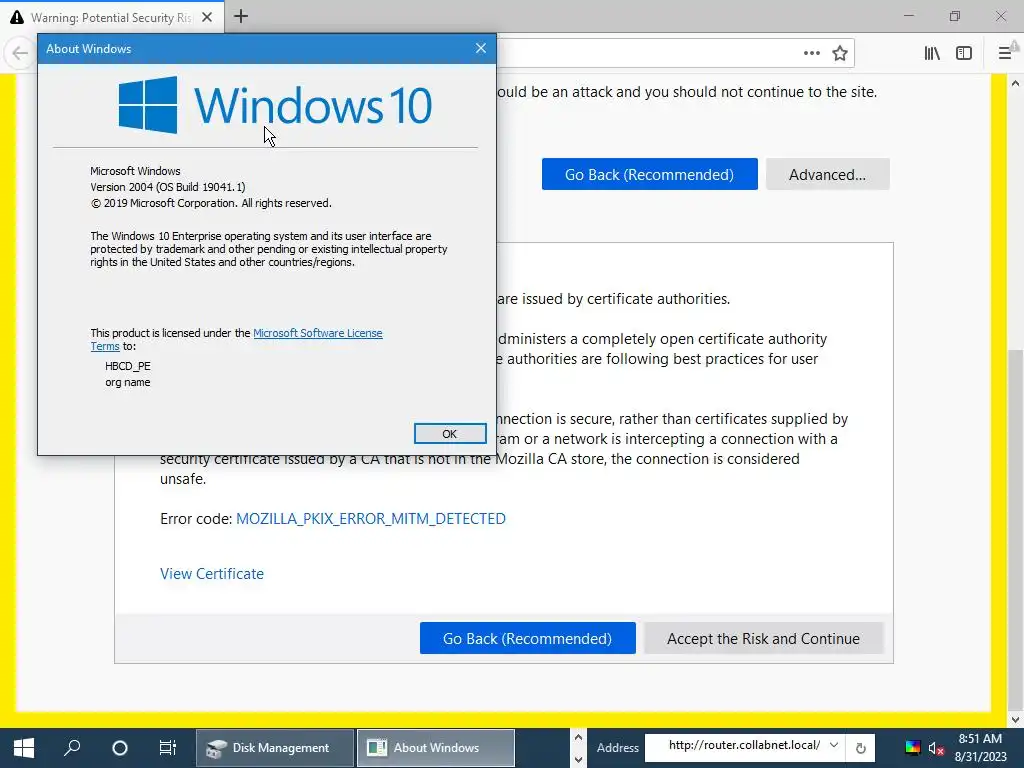Open the clock showing 8:51 AM
Screen dimensions: 1024x768
coord(981,748)
